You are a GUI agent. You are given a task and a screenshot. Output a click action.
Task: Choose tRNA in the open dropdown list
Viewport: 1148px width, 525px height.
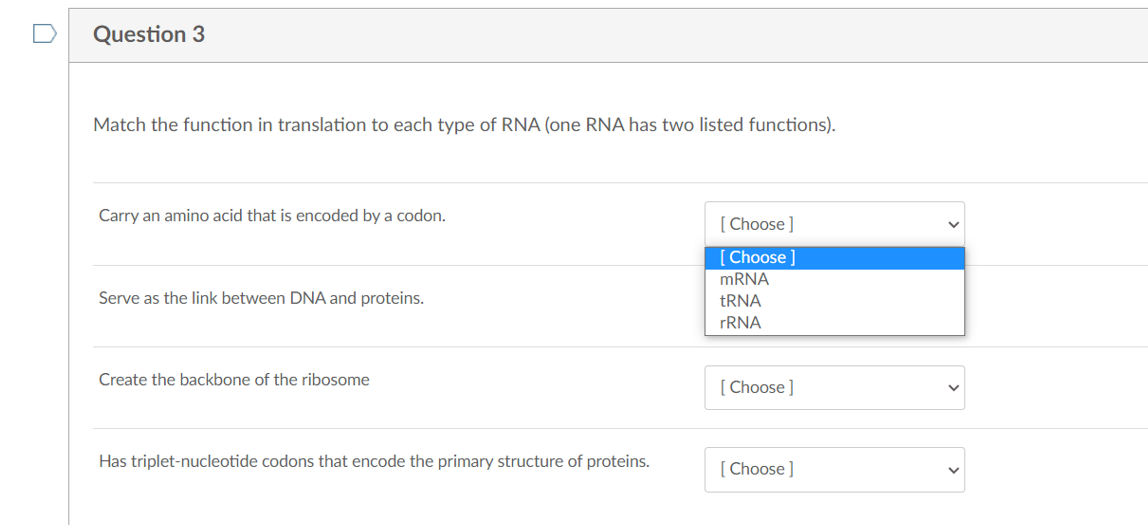coord(740,301)
